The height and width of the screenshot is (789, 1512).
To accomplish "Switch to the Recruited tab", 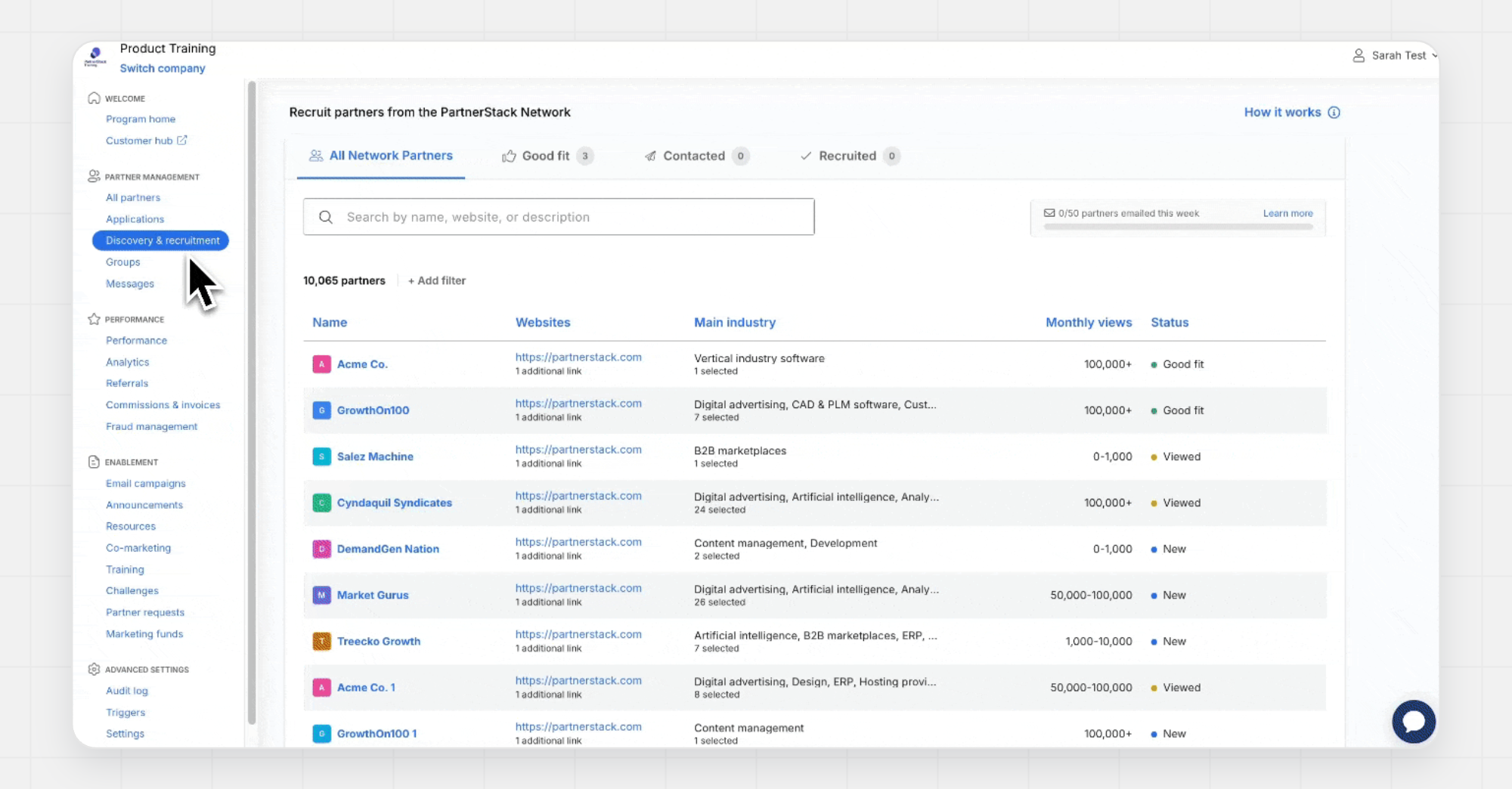I will coord(850,156).
